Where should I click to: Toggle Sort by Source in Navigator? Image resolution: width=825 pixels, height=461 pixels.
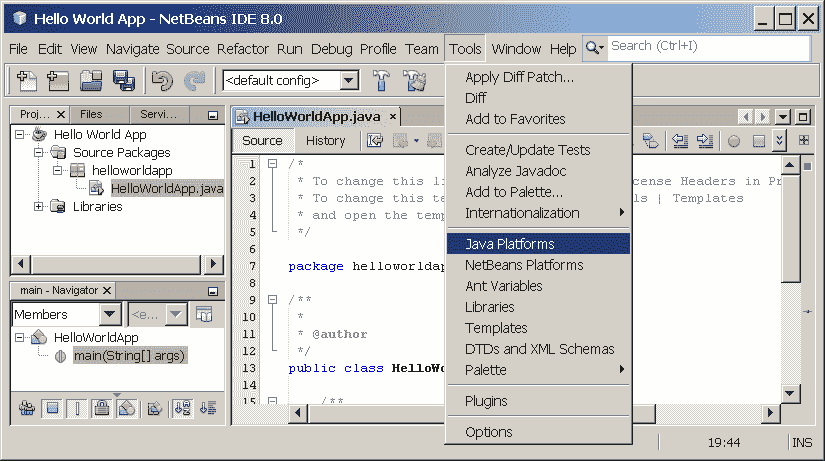(x=208, y=408)
